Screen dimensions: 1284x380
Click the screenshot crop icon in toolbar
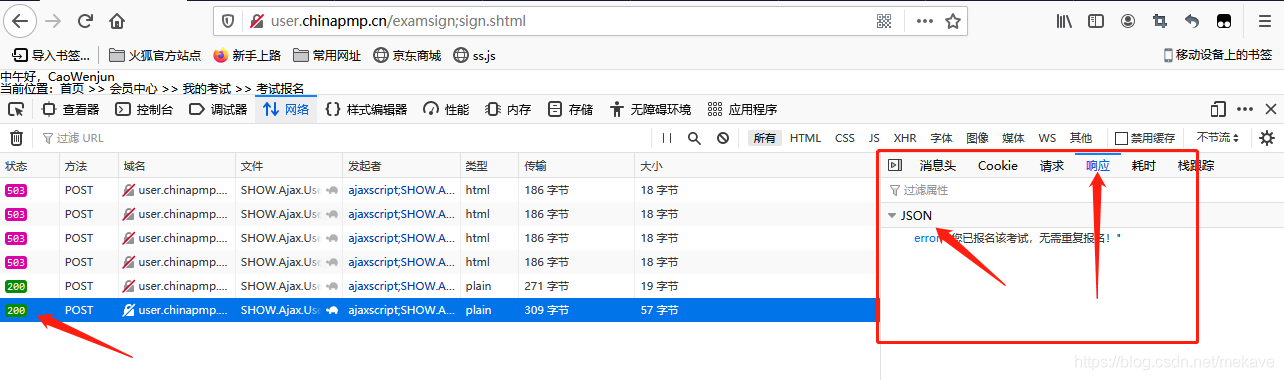[x=1160, y=20]
